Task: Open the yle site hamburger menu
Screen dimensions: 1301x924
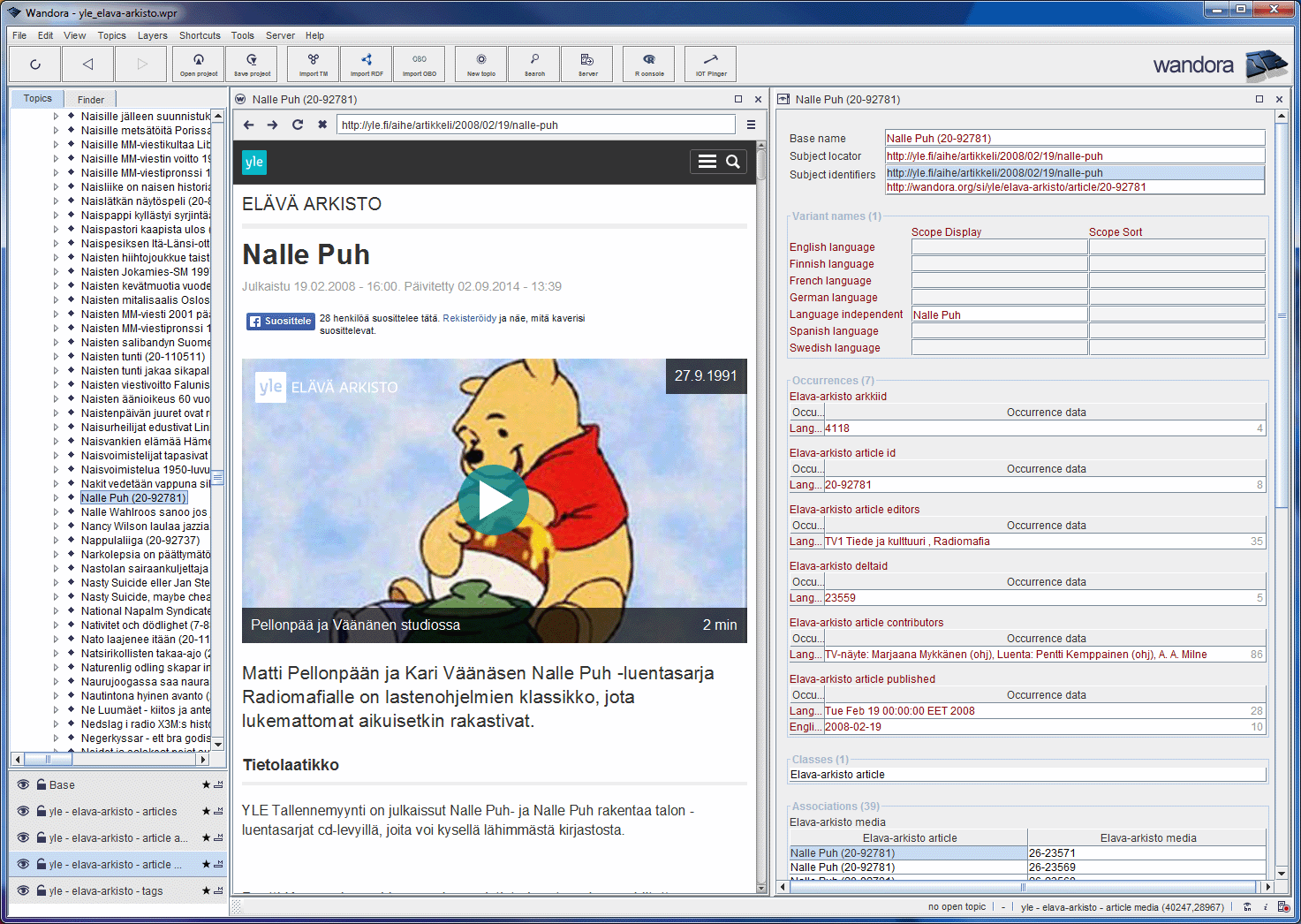Action: pyautogui.click(x=707, y=162)
